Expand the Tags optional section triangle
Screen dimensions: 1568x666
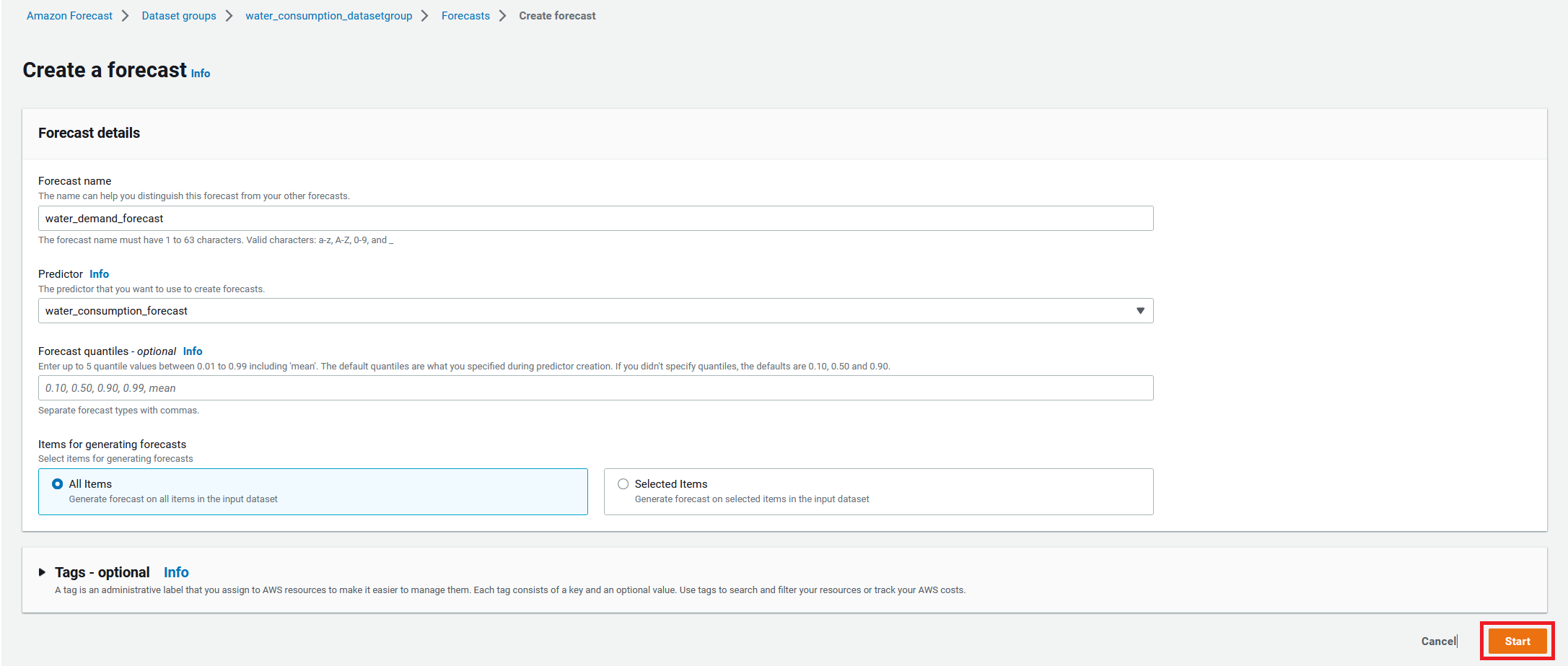tap(42, 572)
